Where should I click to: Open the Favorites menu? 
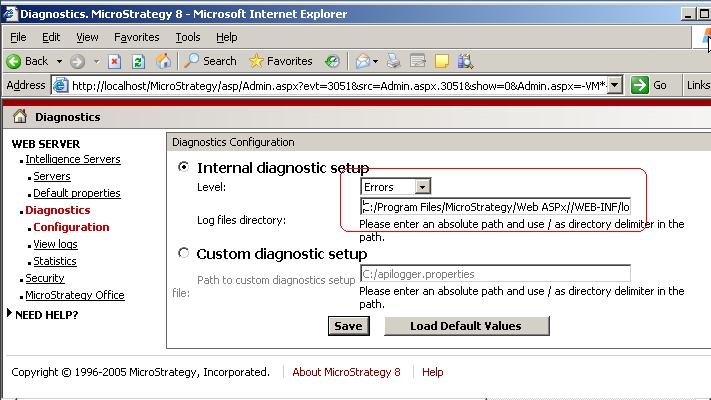136,37
